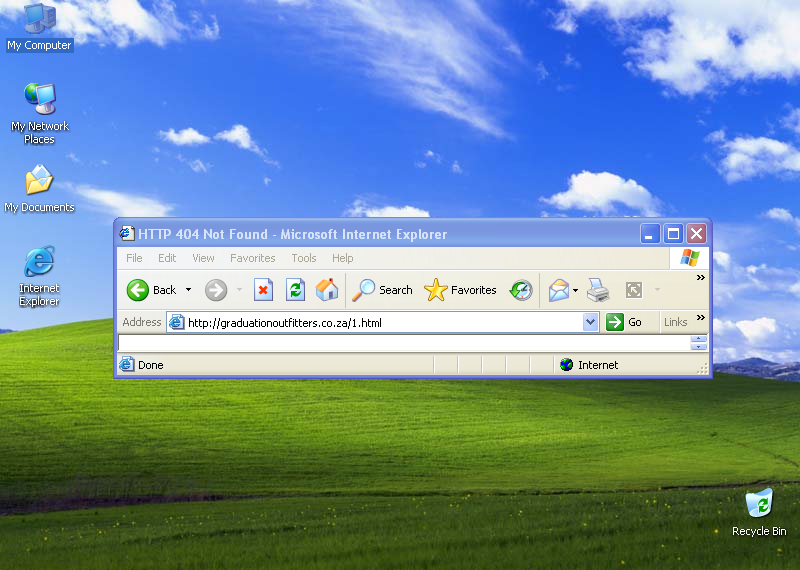Click the window resize grip corner
This screenshot has width=800, height=570.
point(703,369)
